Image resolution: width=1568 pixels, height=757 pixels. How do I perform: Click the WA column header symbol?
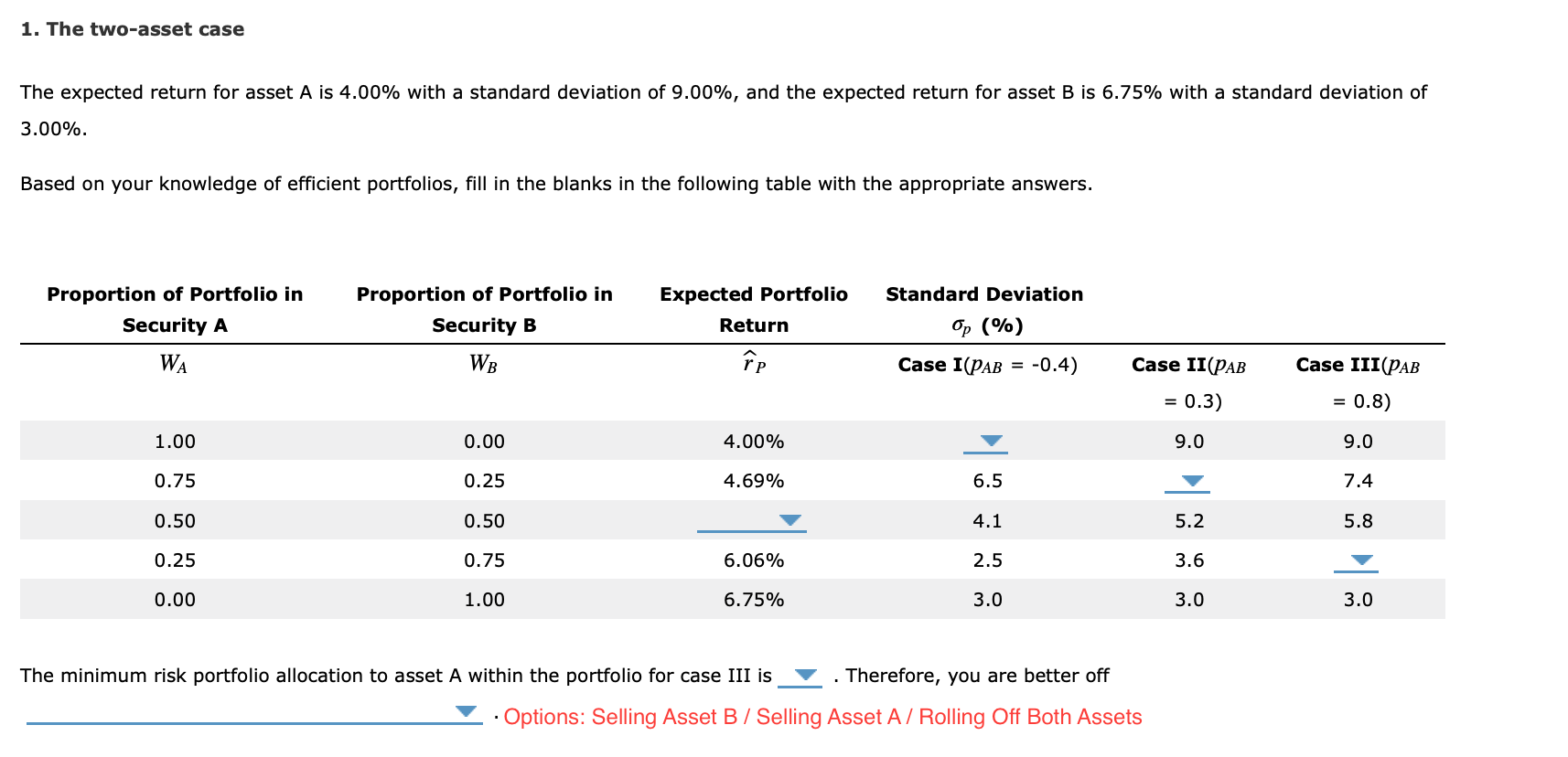click(x=174, y=364)
